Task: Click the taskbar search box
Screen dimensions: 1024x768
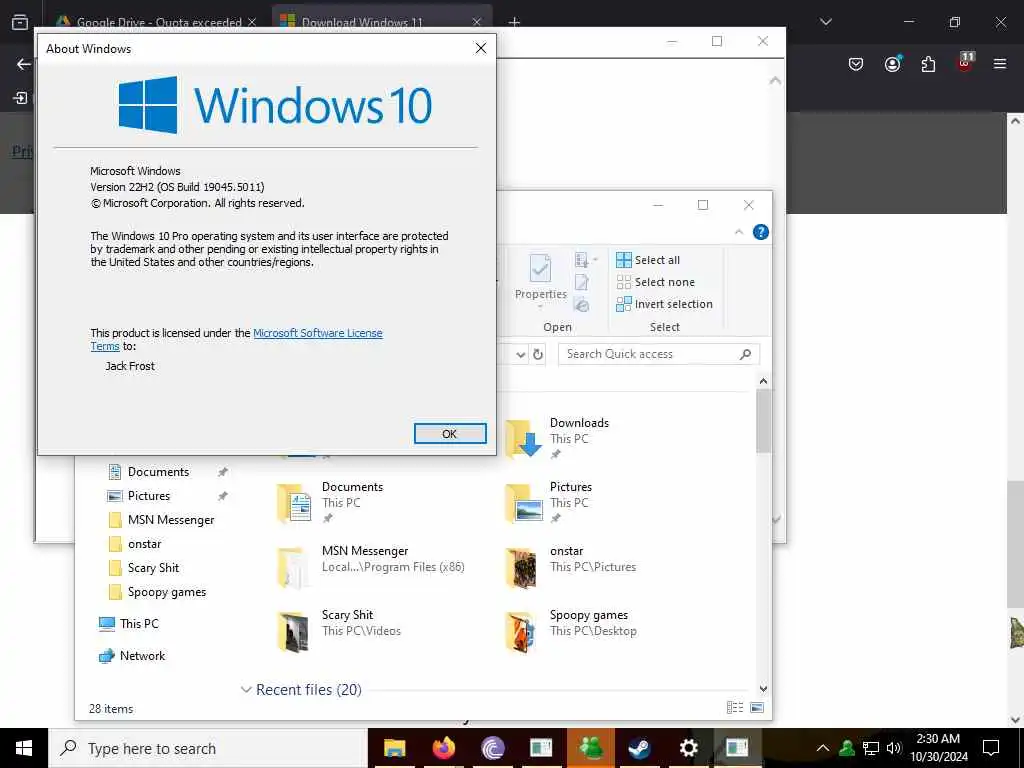Action: pyautogui.click(x=208, y=748)
